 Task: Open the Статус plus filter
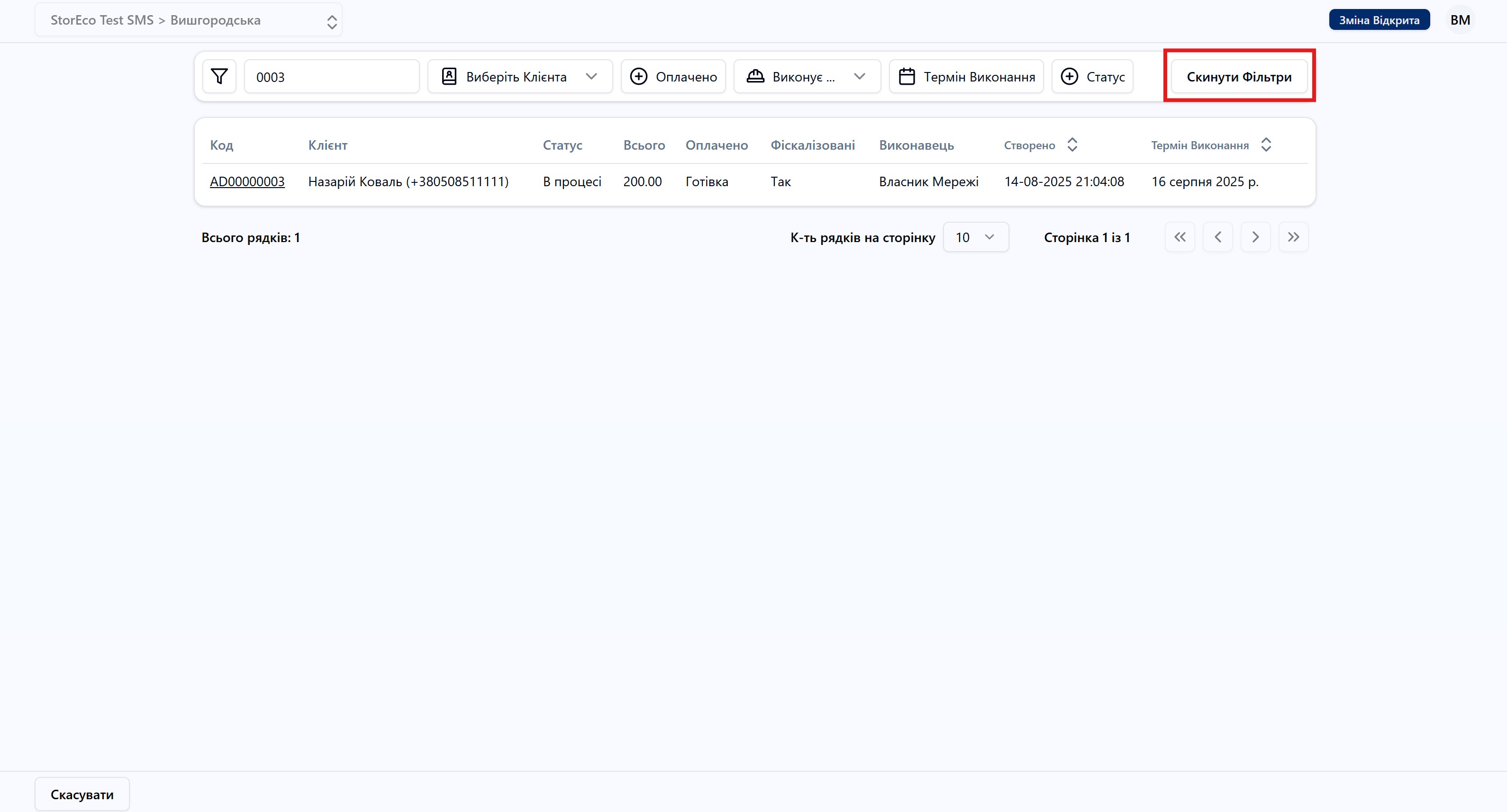1092,77
